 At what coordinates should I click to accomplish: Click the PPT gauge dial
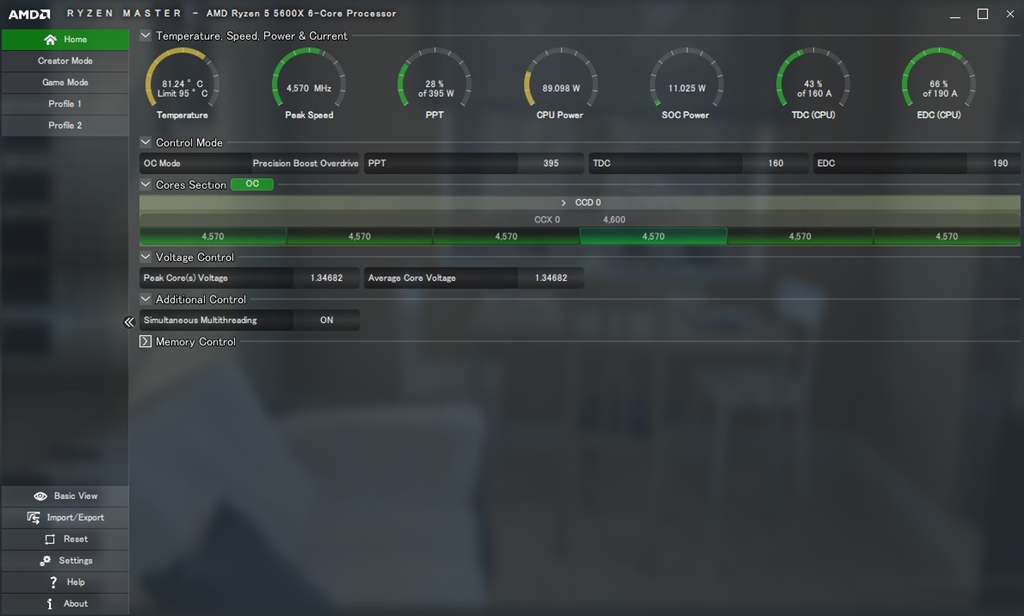[x=435, y=78]
